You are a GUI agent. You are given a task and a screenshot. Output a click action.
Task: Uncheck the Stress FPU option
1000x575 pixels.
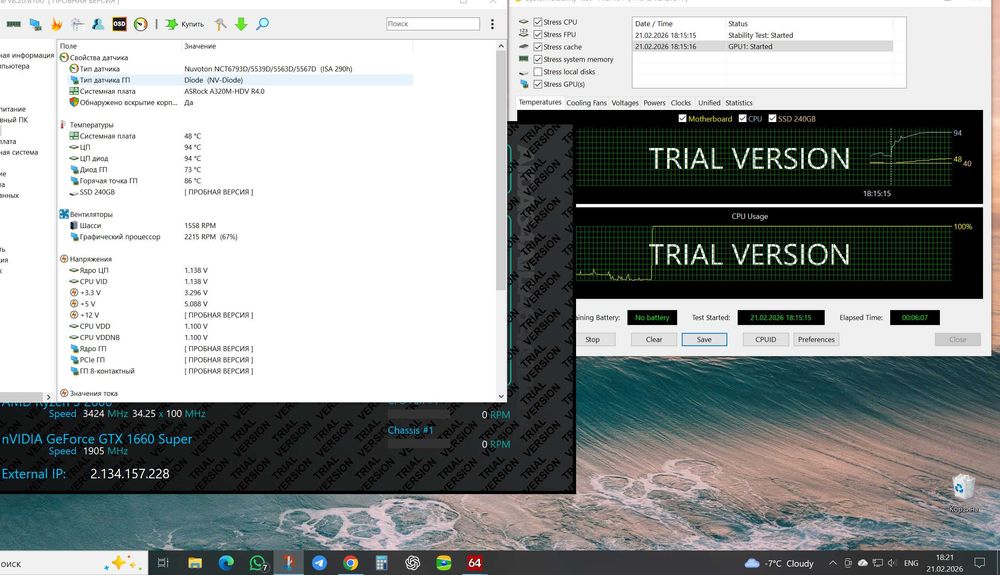pos(539,34)
